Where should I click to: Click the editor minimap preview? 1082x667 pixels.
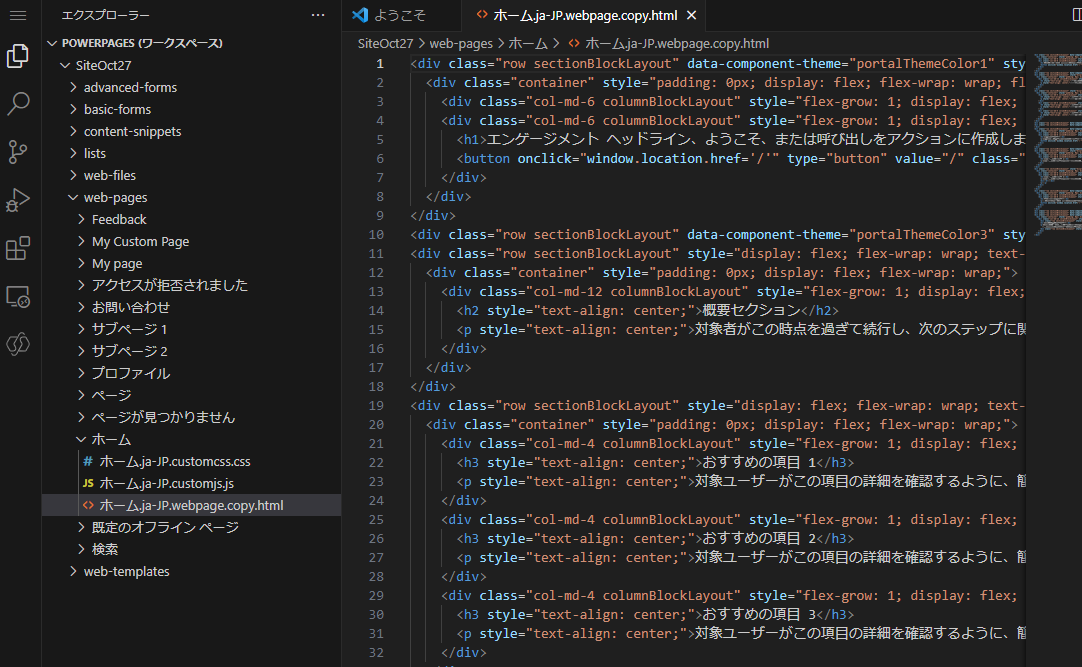coord(1057,144)
